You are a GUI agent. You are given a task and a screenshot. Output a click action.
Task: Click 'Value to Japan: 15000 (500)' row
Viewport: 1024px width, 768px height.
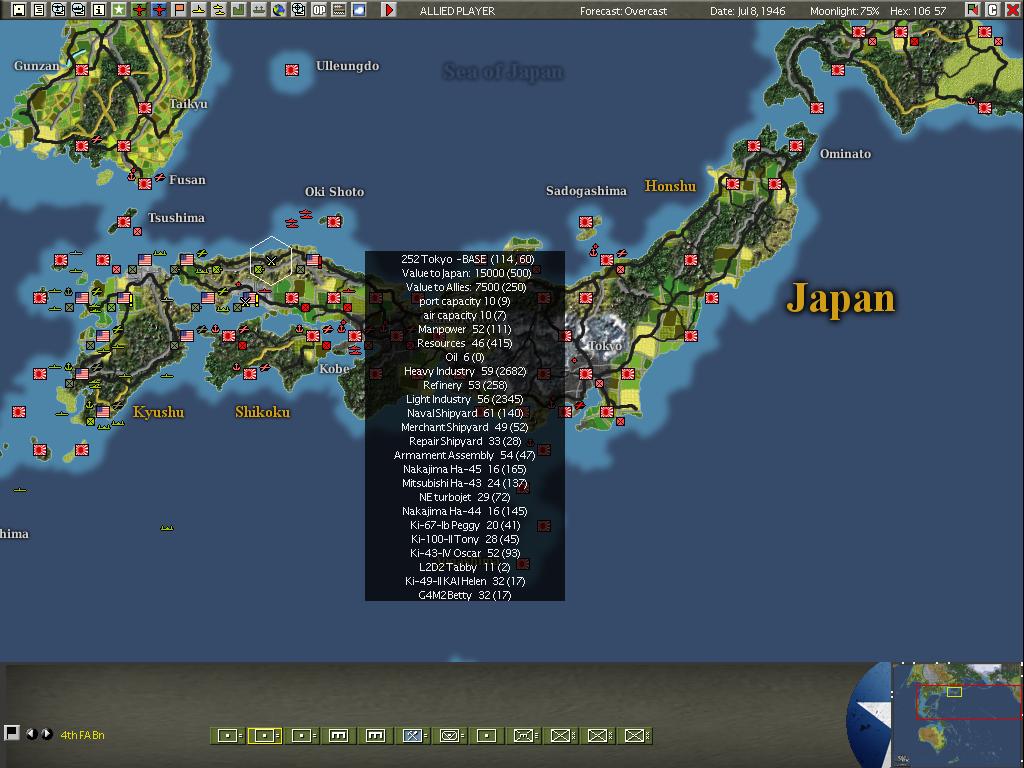point(466,273)
